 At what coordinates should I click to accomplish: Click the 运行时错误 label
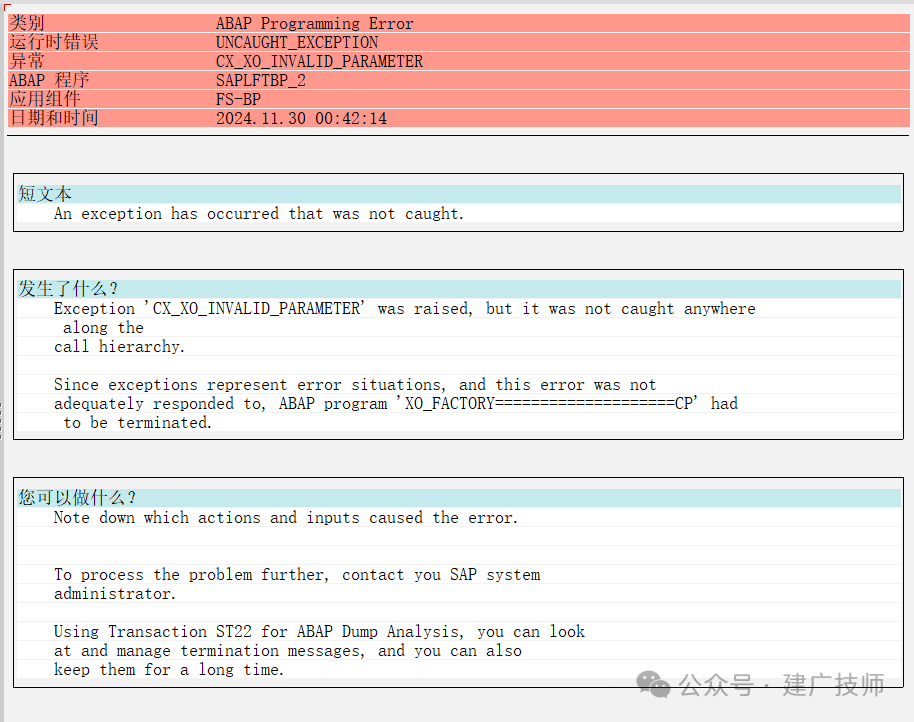(x=54, y=42)
